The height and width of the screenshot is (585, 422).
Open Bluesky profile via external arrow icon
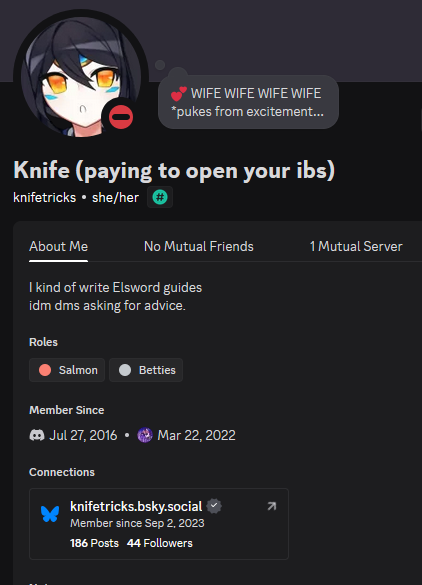click(x=272, y=506)
